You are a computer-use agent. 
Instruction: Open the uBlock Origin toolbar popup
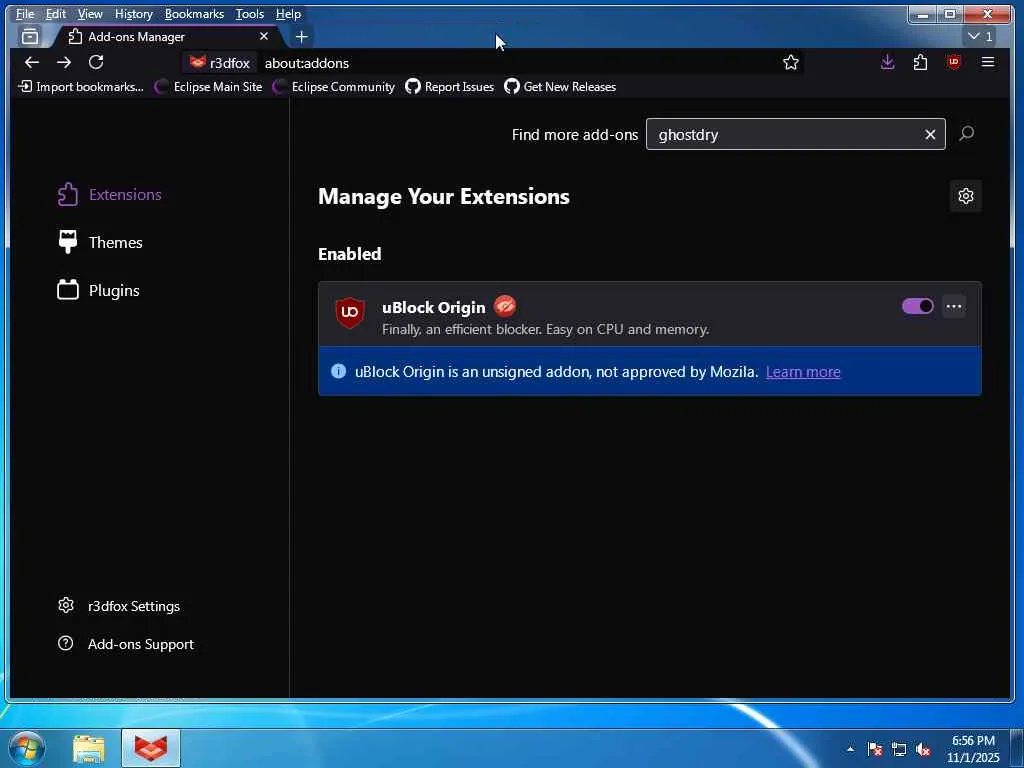point(954,63)
